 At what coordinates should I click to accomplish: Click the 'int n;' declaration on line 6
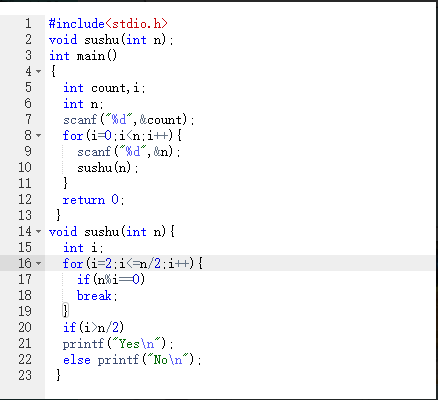pyautogui.click(x=83, y=104)
